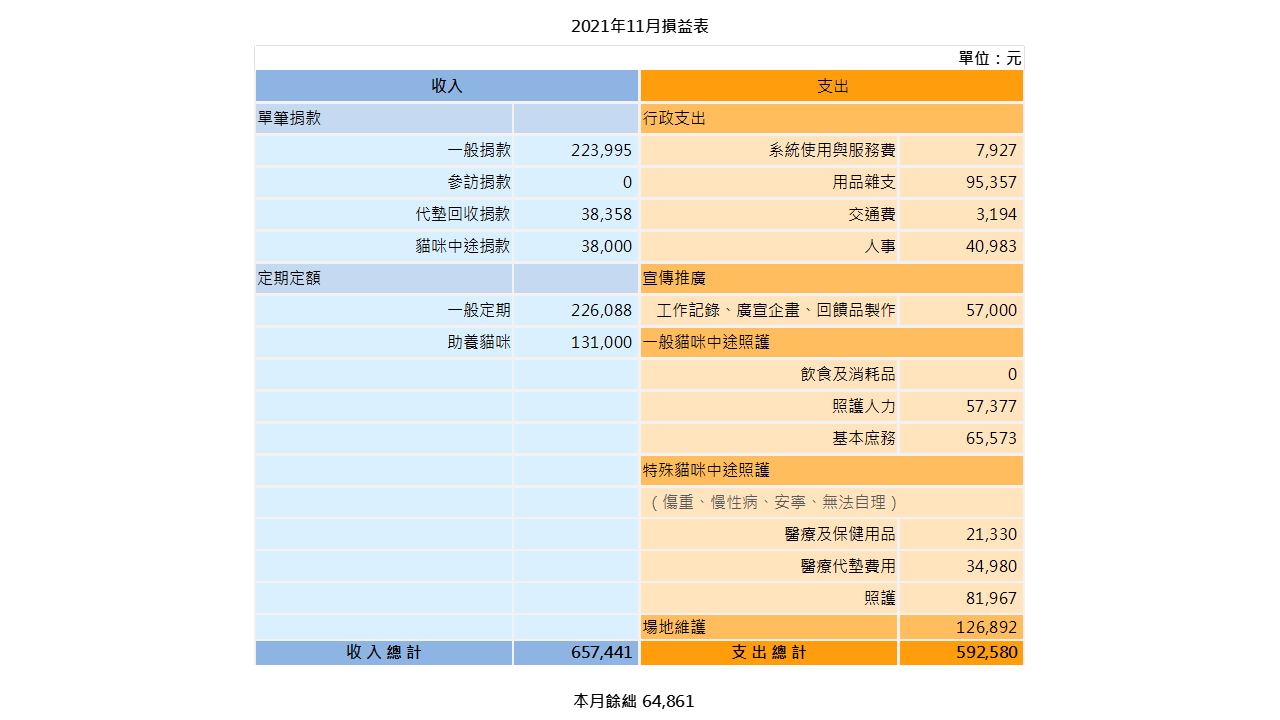1280x720 pixels.
Task: Click the 代墊回收捐款 label
Action: point(463,214)
